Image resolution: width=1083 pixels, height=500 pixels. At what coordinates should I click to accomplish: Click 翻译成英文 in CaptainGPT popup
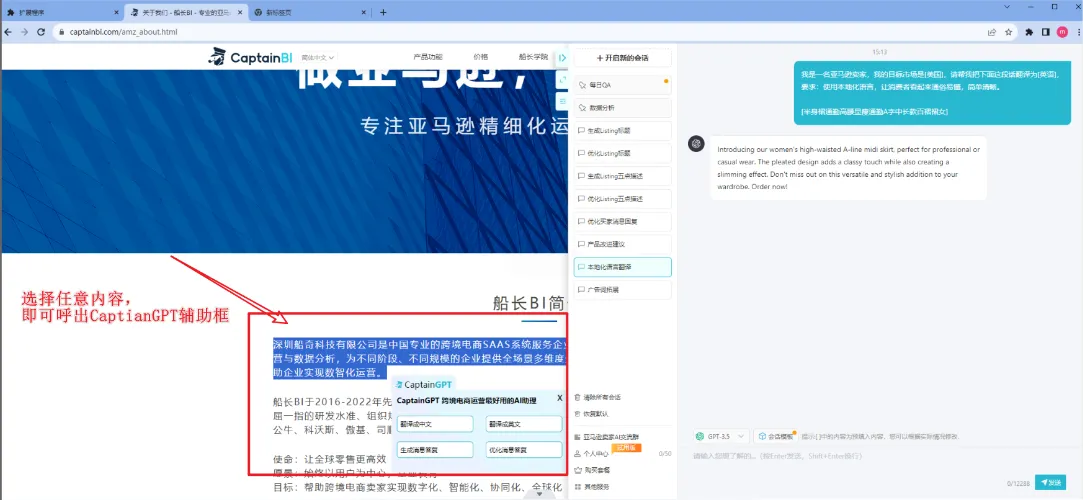(524, 424)
